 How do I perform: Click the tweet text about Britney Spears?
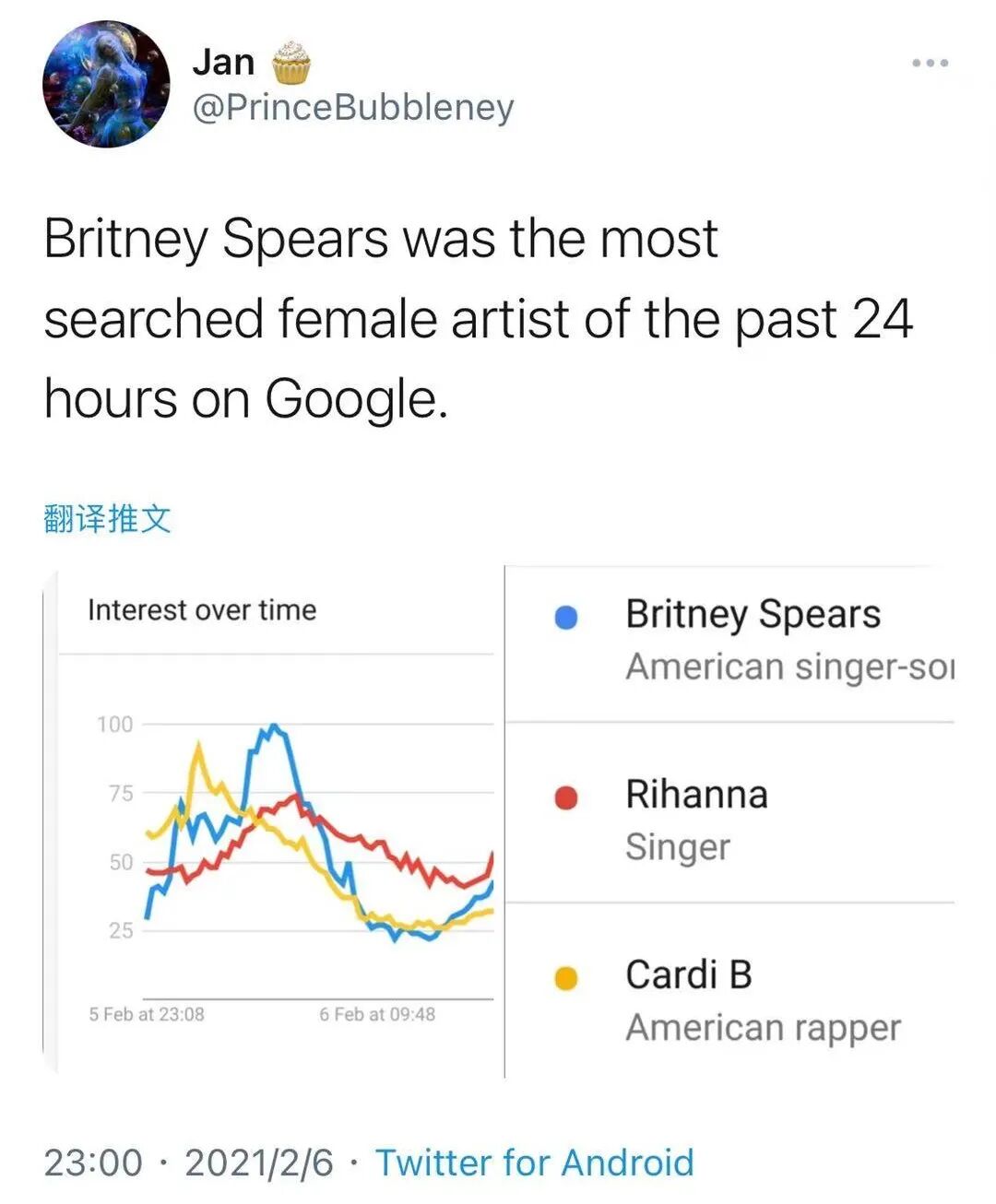pos(478,319)
